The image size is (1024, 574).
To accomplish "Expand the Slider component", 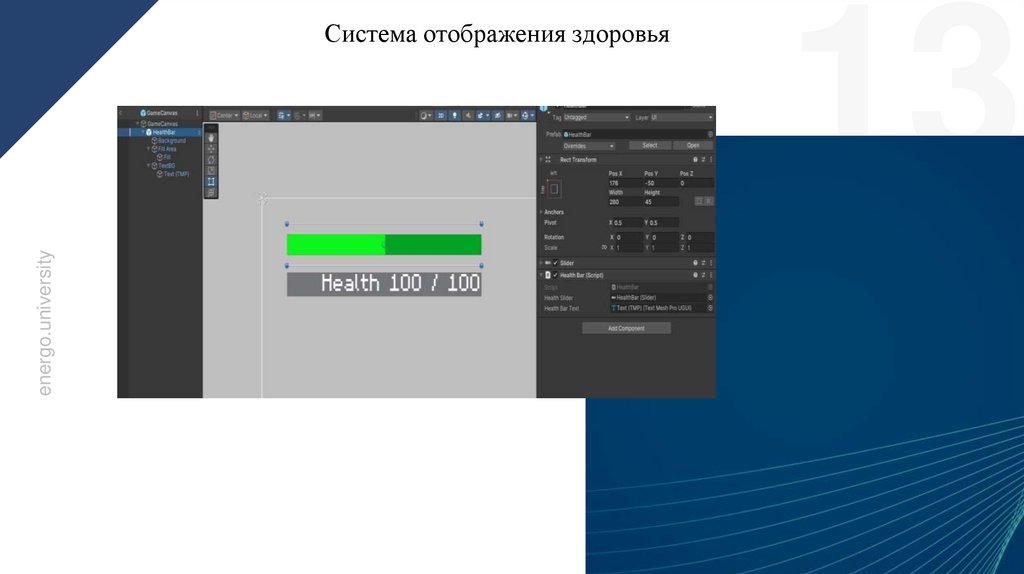I will [x=541, y=263].
